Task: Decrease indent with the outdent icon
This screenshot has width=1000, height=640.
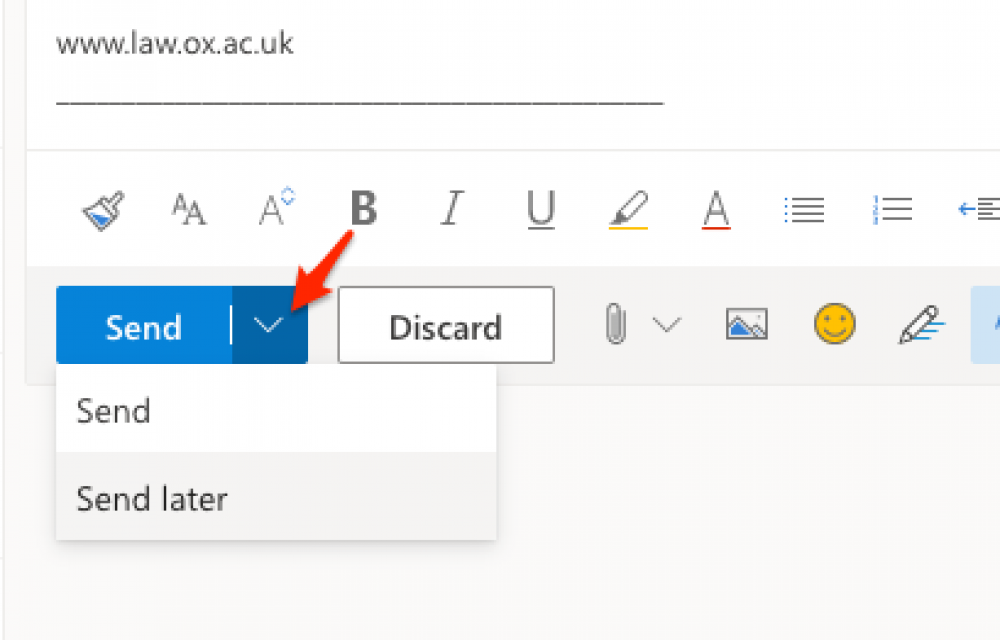Action: (979, 209)
